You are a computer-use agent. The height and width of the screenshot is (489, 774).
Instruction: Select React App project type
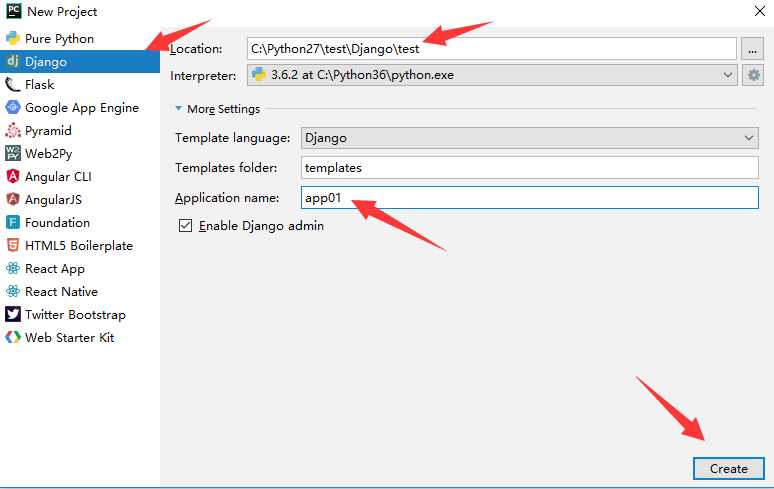coord(80,268)
